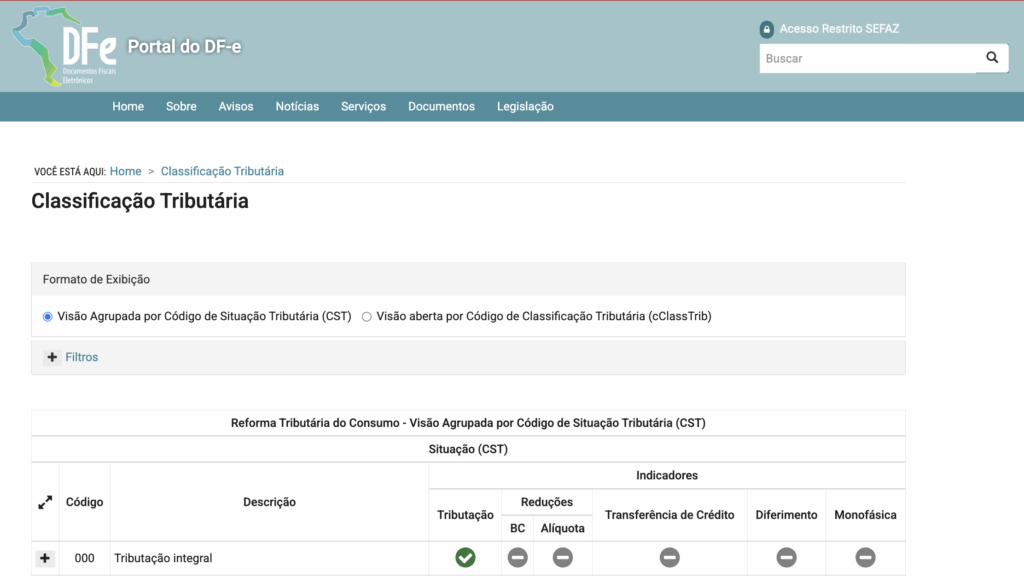Open the Documentos menu item

(441, 106)
